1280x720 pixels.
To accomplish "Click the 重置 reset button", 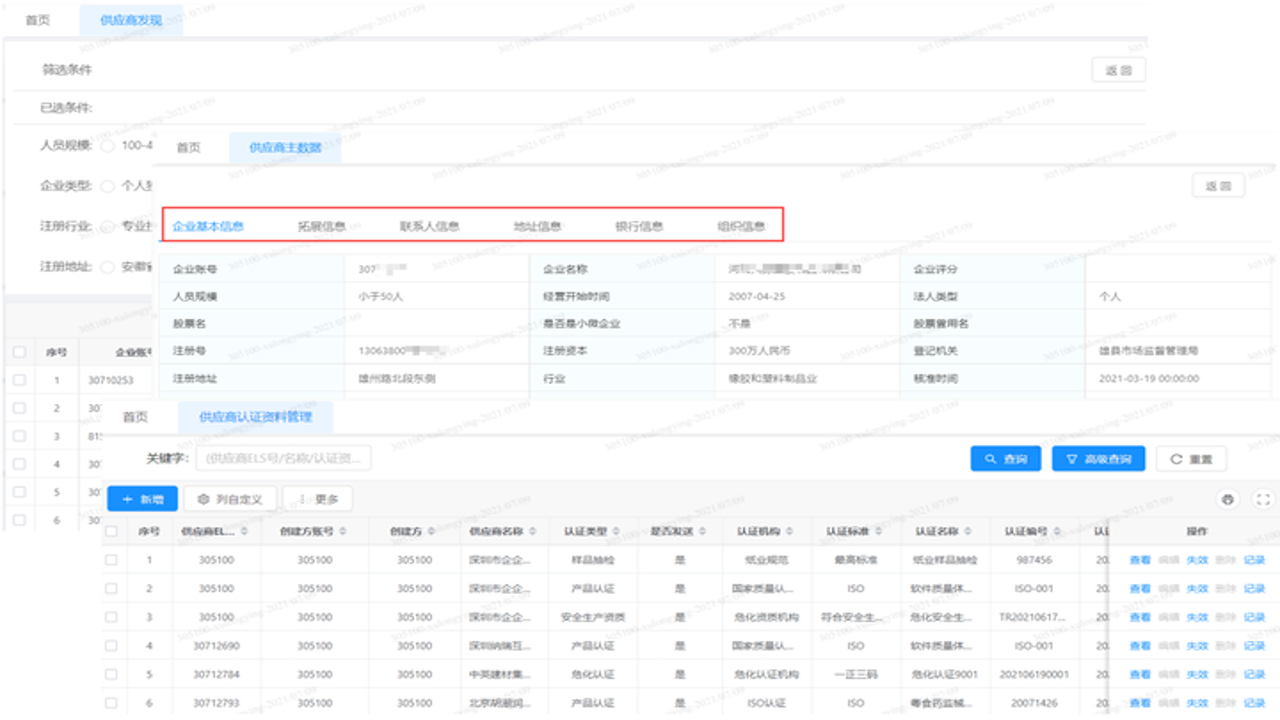I will (x=1192, y=459).
